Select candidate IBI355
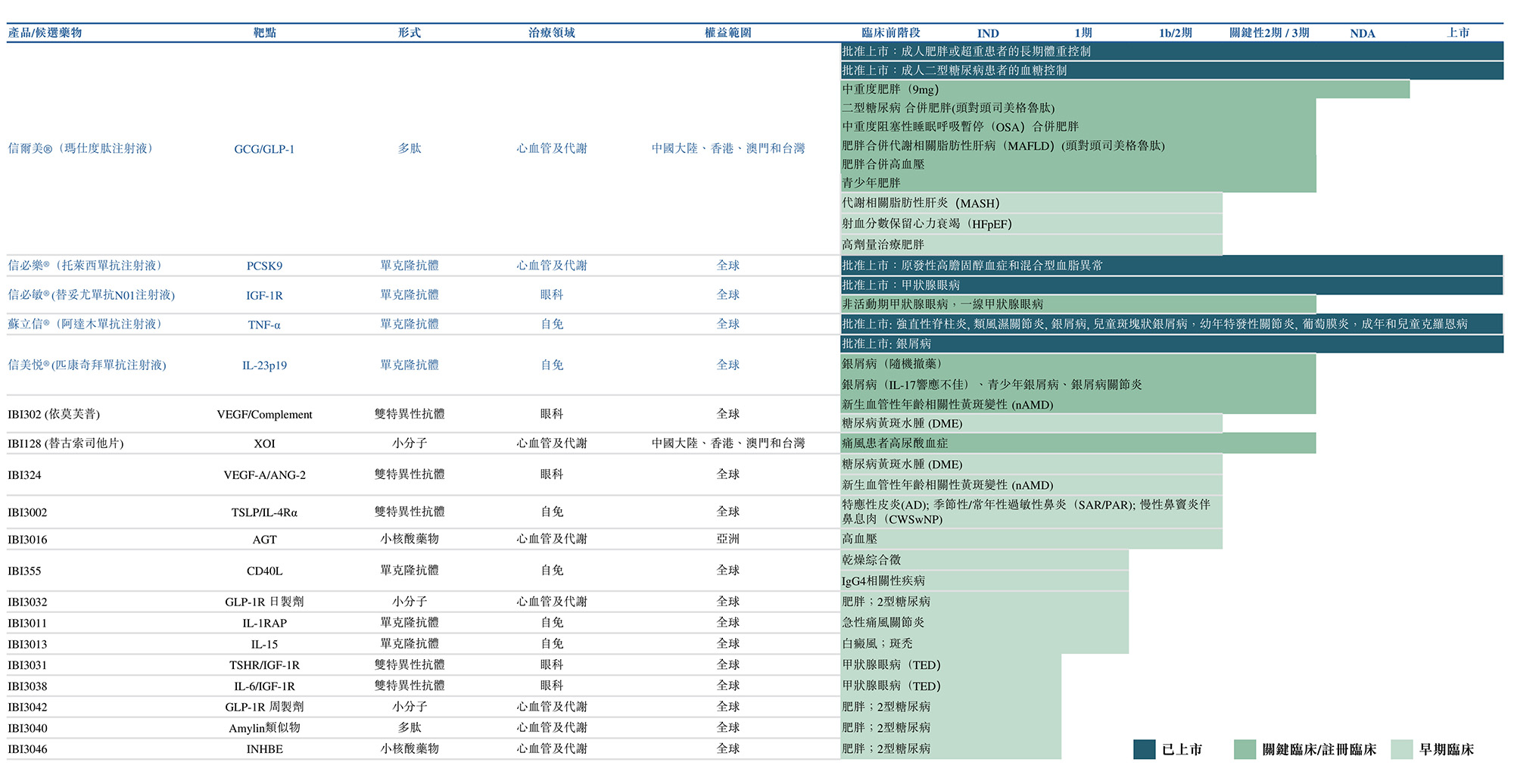 (24, 571)
